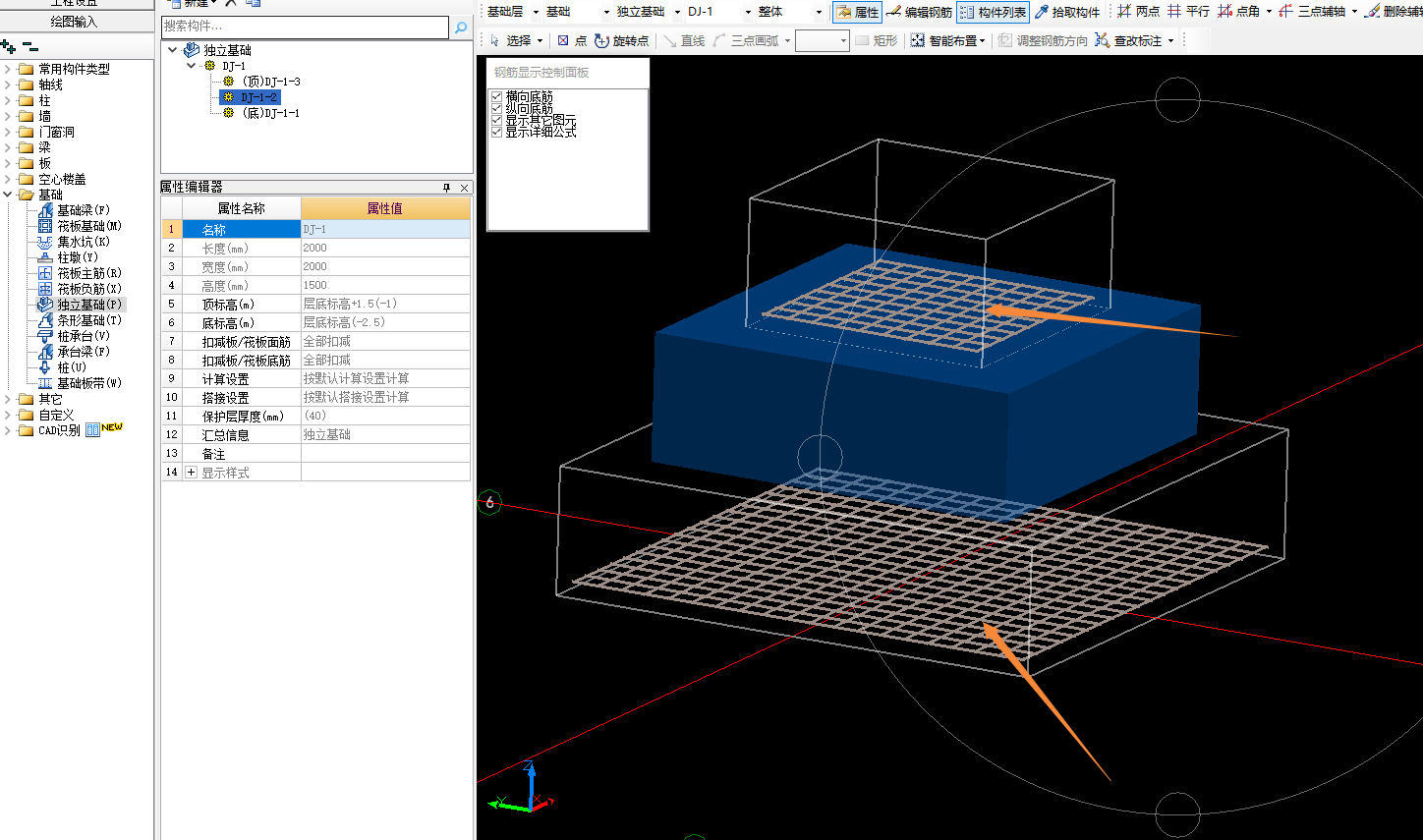Click the 属性值 column header
The image size is (1423, 840).
(x=385, y=208)
